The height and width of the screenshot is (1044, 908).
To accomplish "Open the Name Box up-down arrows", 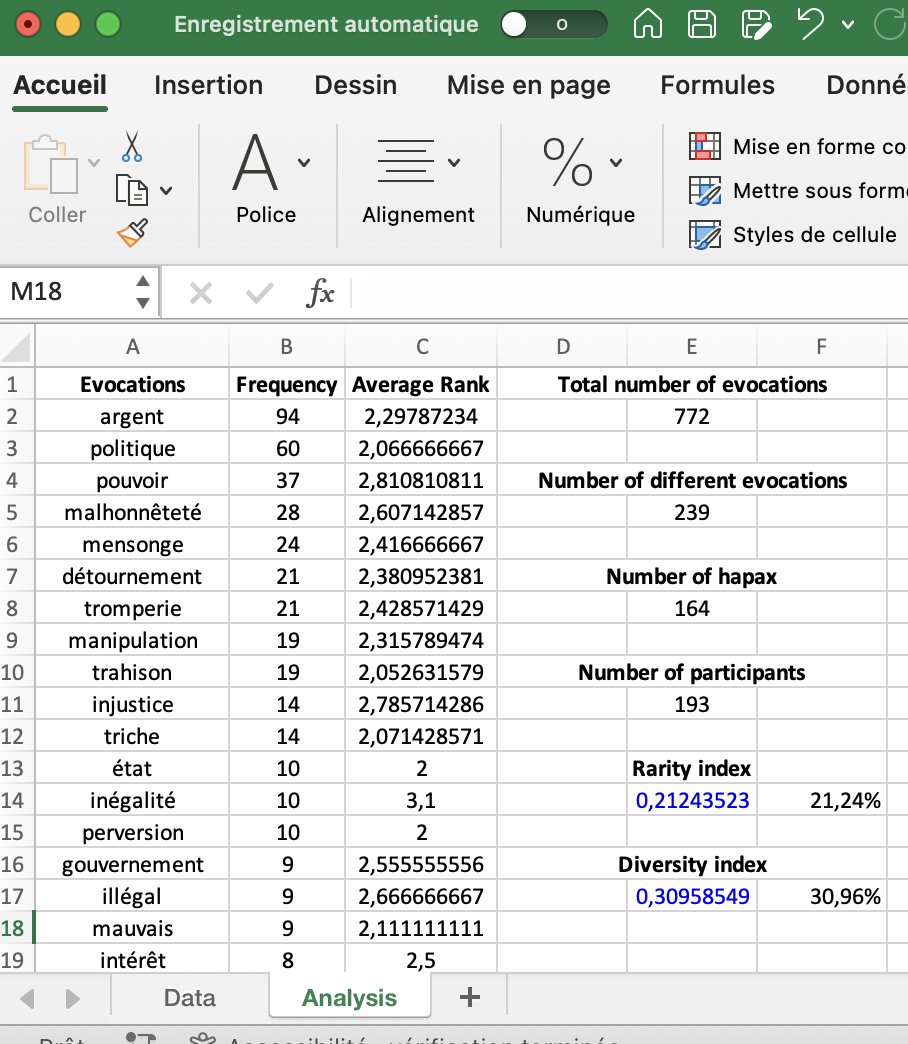I will pos(142,292).
